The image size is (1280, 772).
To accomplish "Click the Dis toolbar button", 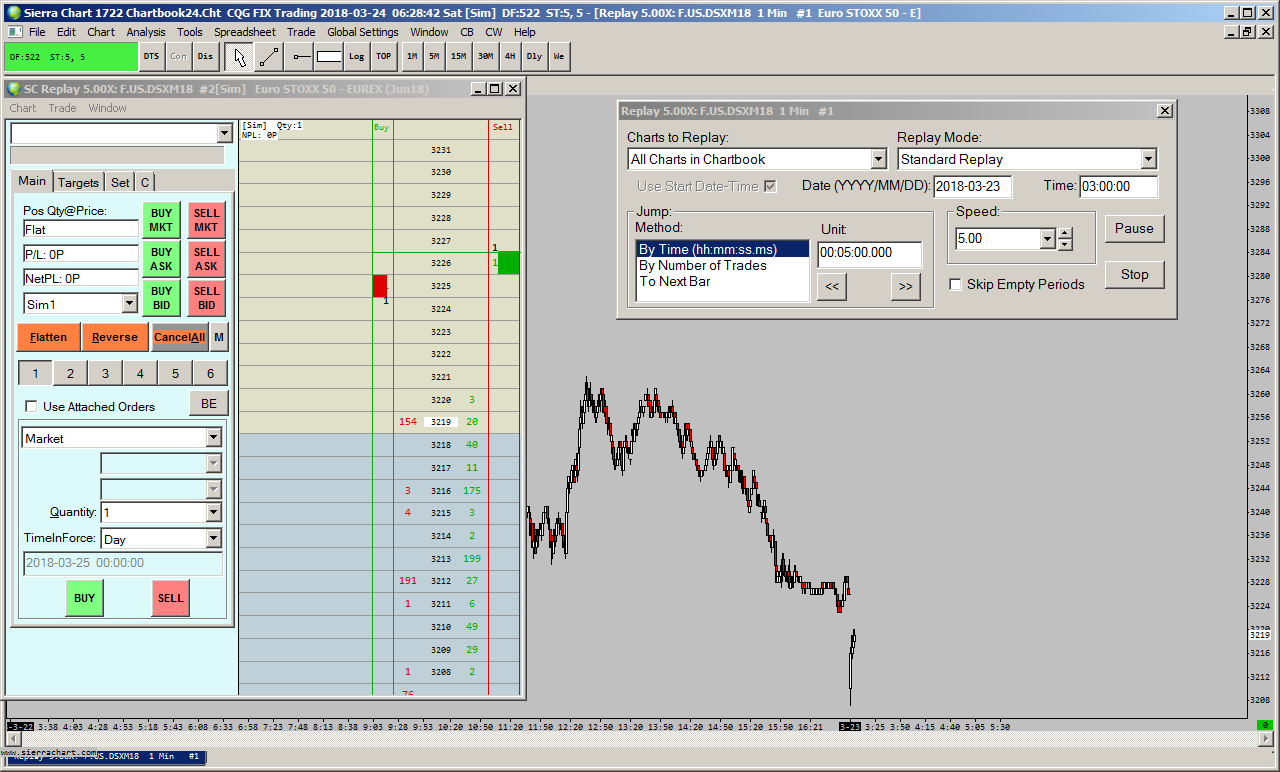I will coord(205,57).
